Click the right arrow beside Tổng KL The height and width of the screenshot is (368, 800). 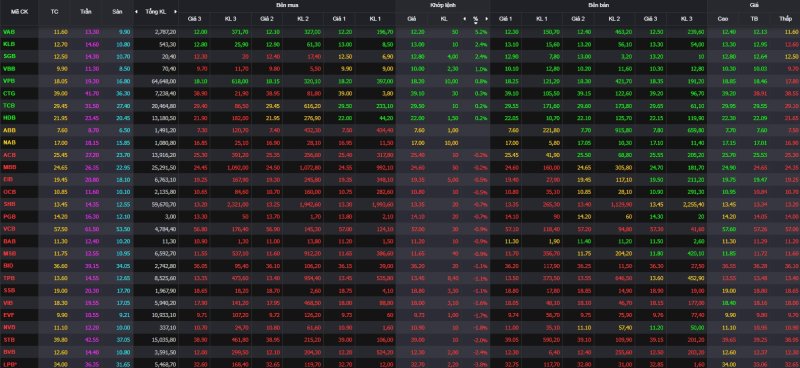click(176, 11)
